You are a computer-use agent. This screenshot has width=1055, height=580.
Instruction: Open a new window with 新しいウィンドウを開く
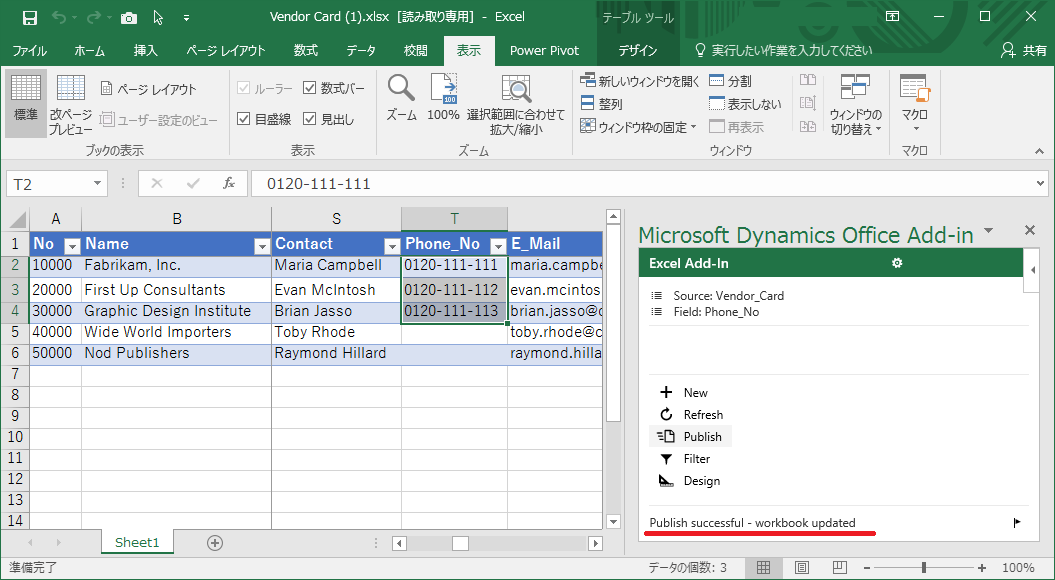pos(640,81)
